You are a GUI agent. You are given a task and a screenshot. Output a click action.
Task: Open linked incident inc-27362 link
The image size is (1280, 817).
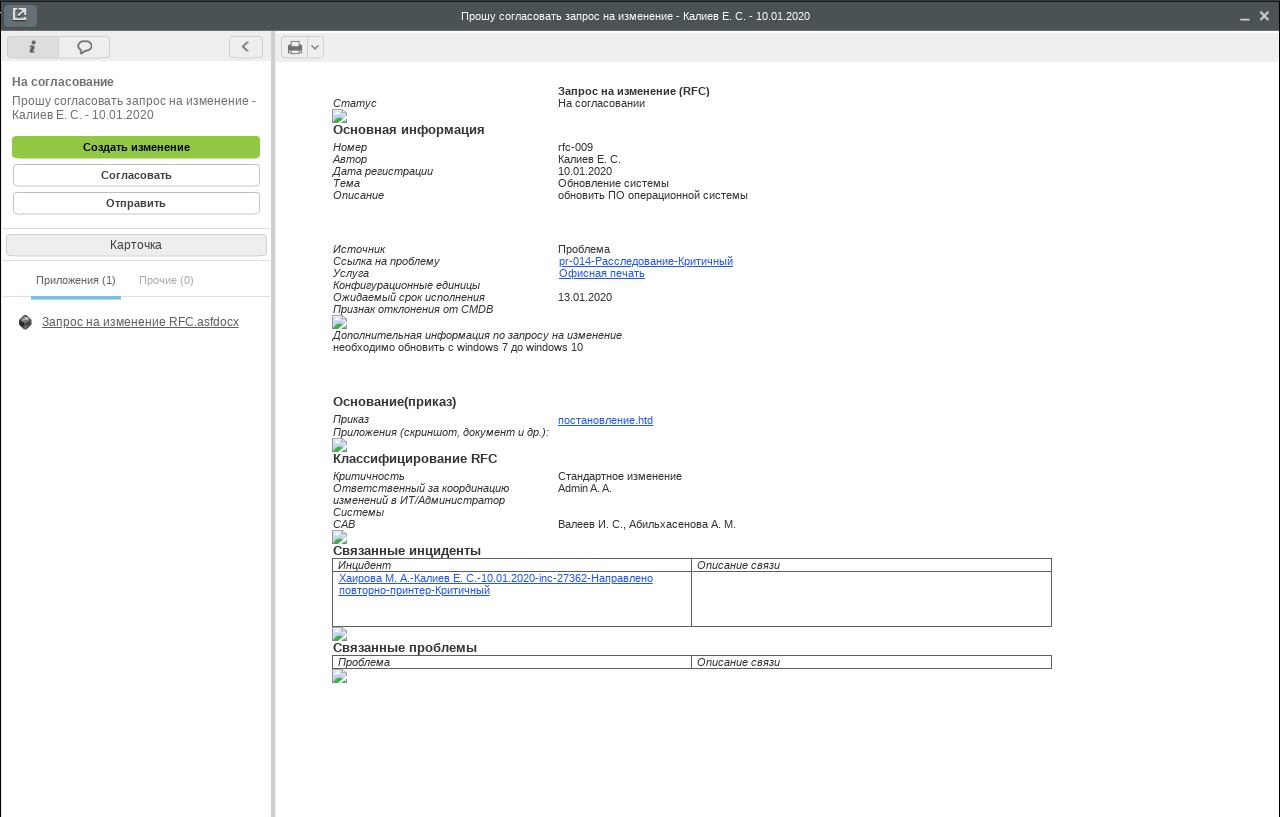(496, 584)
